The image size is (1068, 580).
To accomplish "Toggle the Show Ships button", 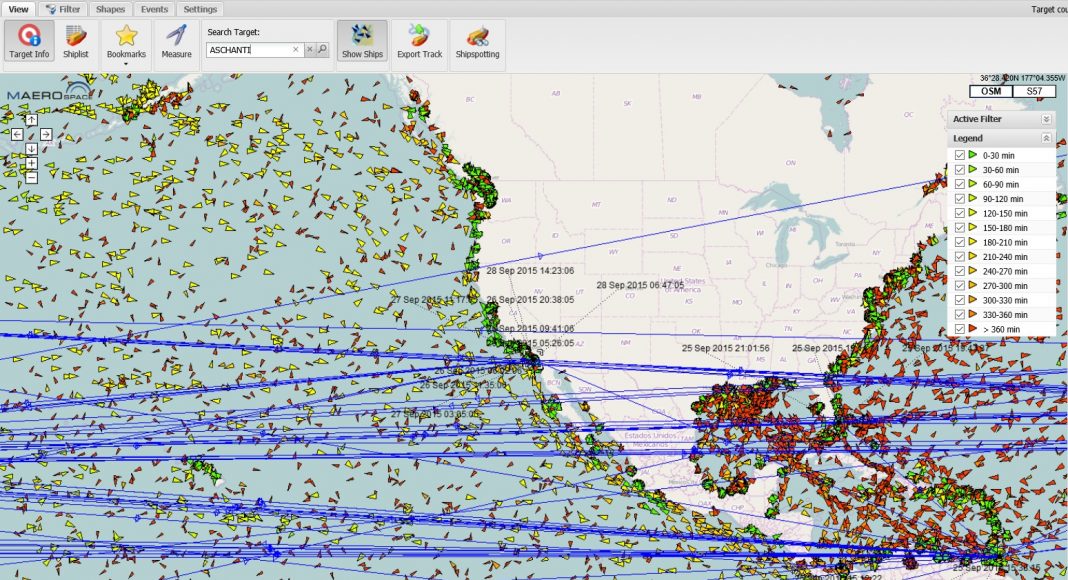I will click(x=361, y=43).
